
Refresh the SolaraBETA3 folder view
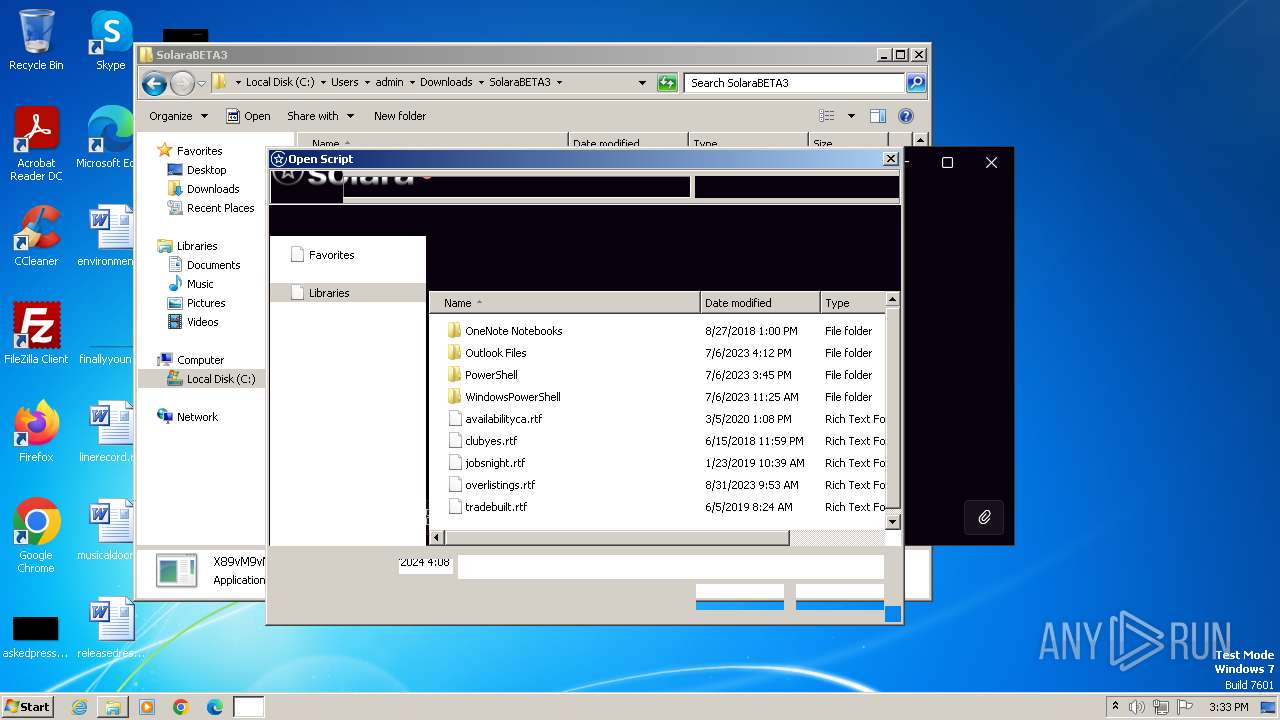667,83
